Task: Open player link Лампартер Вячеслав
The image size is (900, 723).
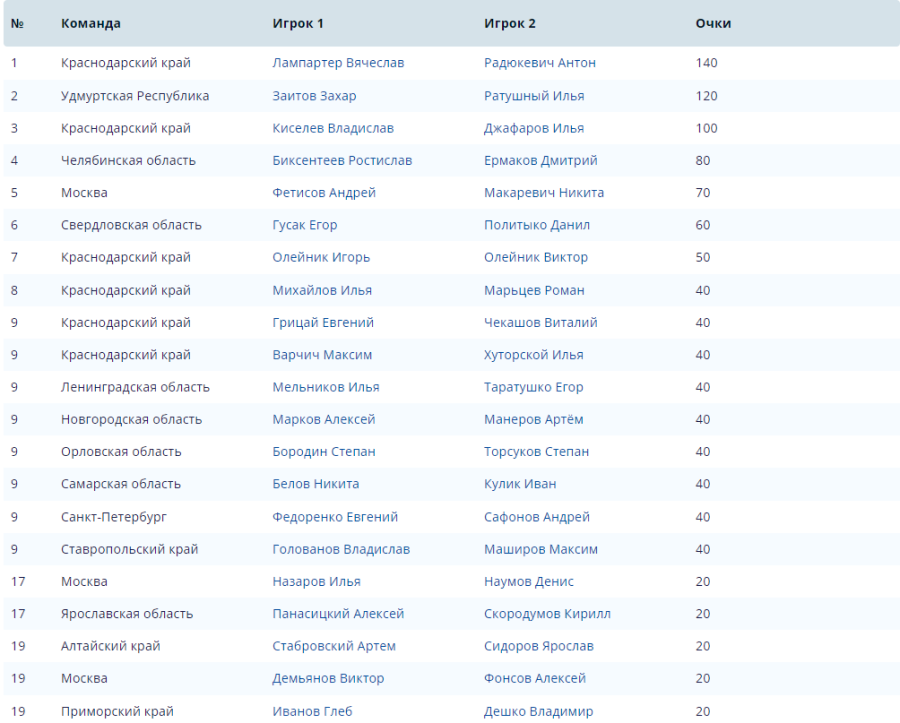Action: (x=338, y=63)
